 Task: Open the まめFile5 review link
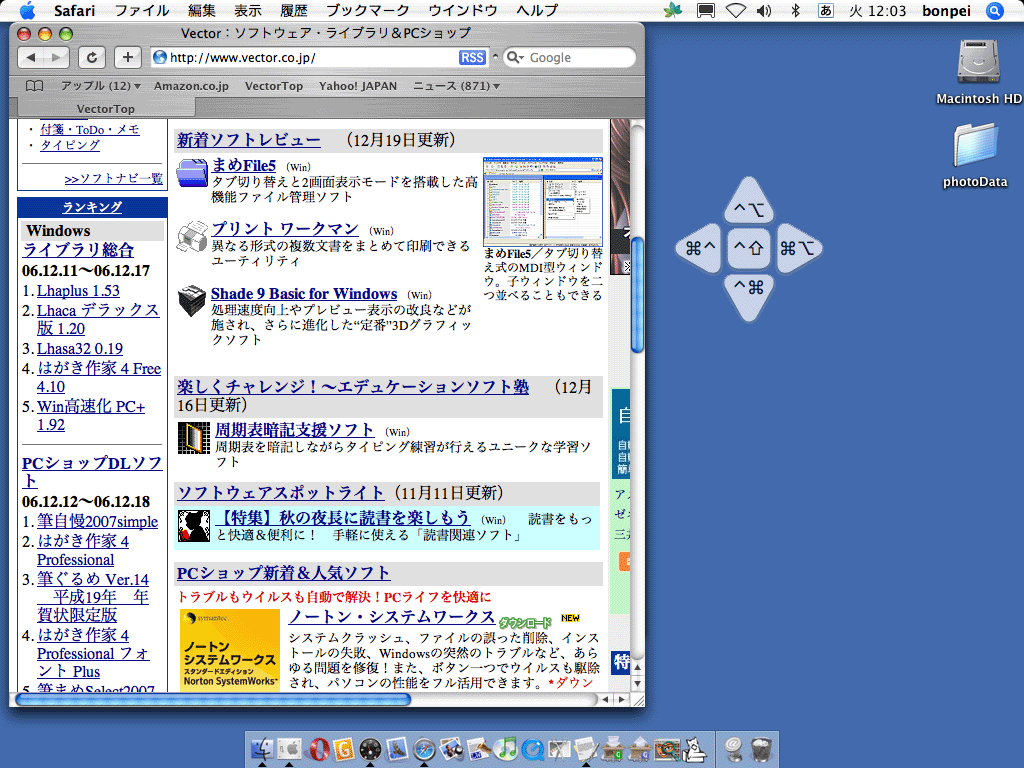[244, 165]
